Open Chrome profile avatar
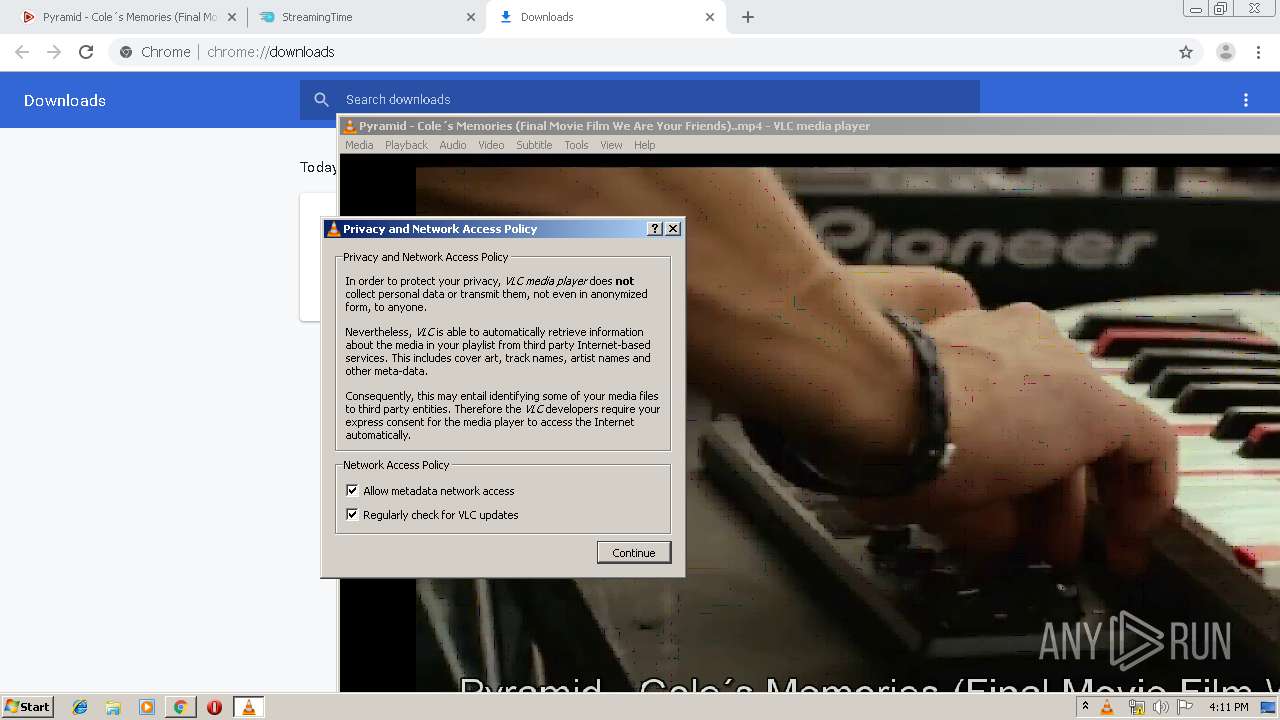The width and height of the screenshot is (1280, 720). tap(1226, 52)
